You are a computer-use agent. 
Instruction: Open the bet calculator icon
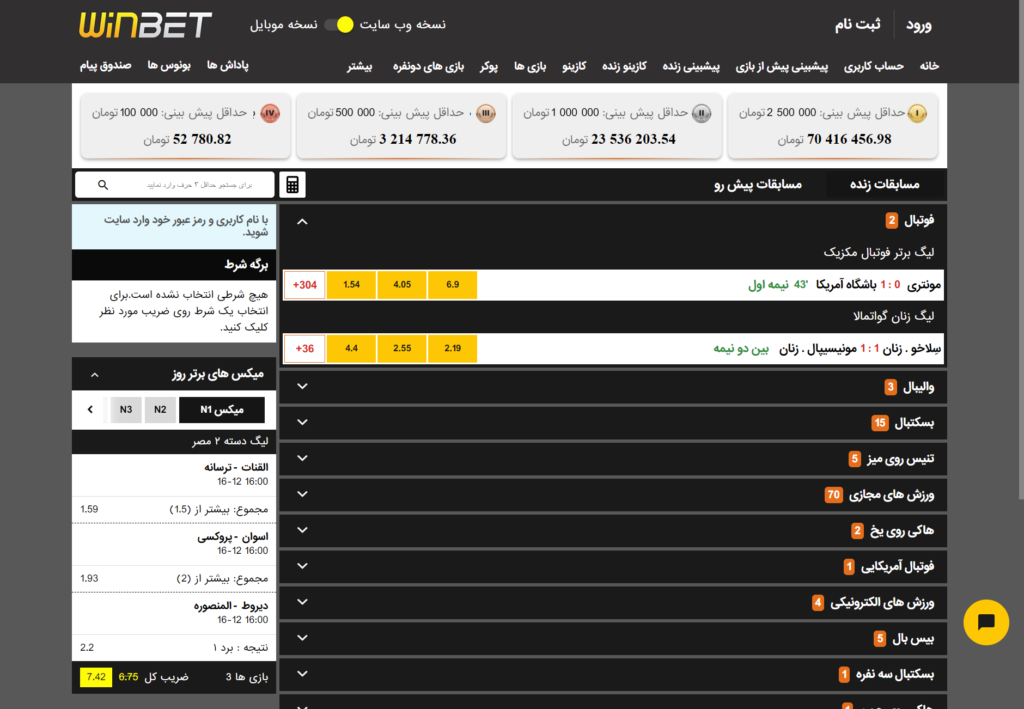(293, 185)
